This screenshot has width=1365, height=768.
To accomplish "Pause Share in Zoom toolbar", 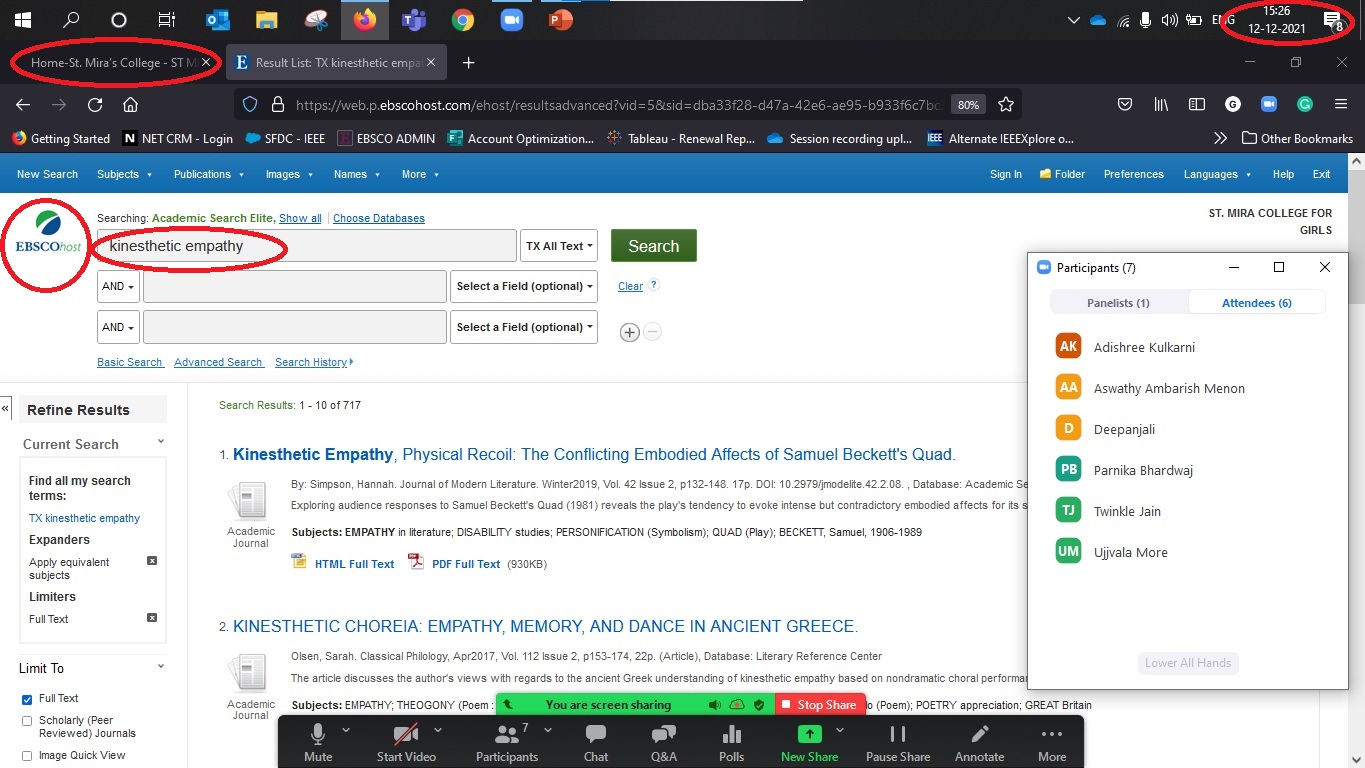I will (x=897, y=736).
